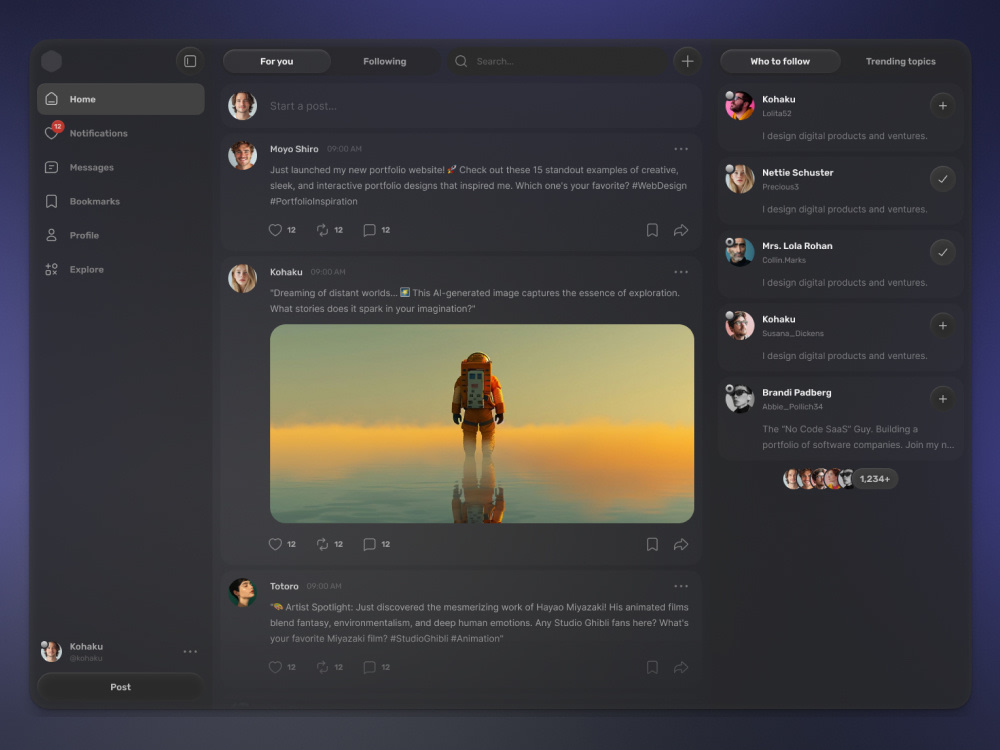Open more options on Kohaku's astronaut post

pyautogui.click(x=681, y=272)
